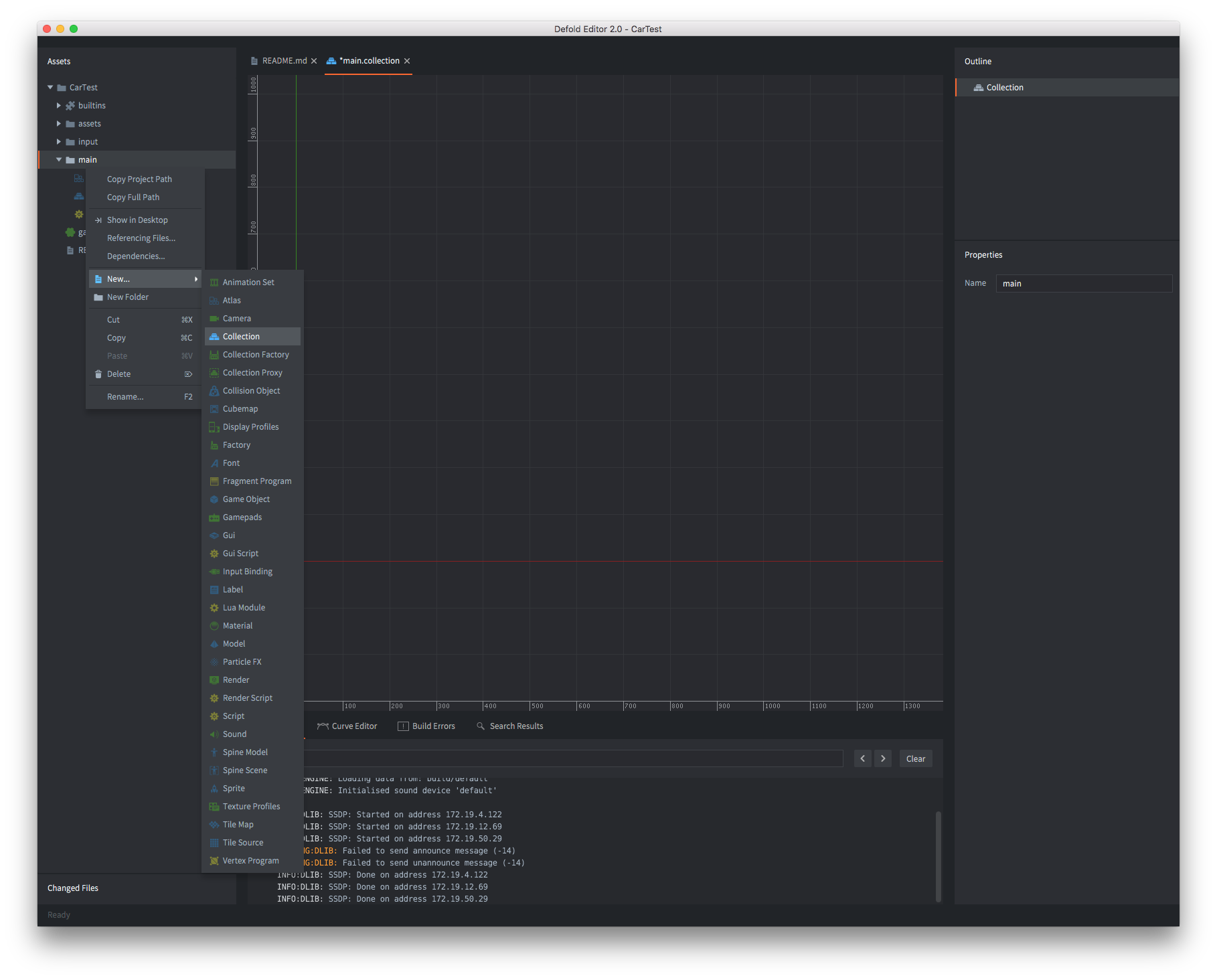Click the Vertex Program icon
This screenshot has width=1217, height=980.
214,861
